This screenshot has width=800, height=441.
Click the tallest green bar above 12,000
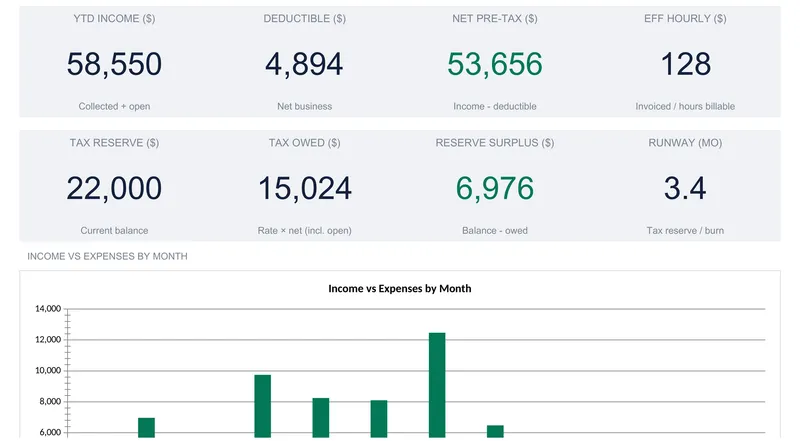(437, 385)
